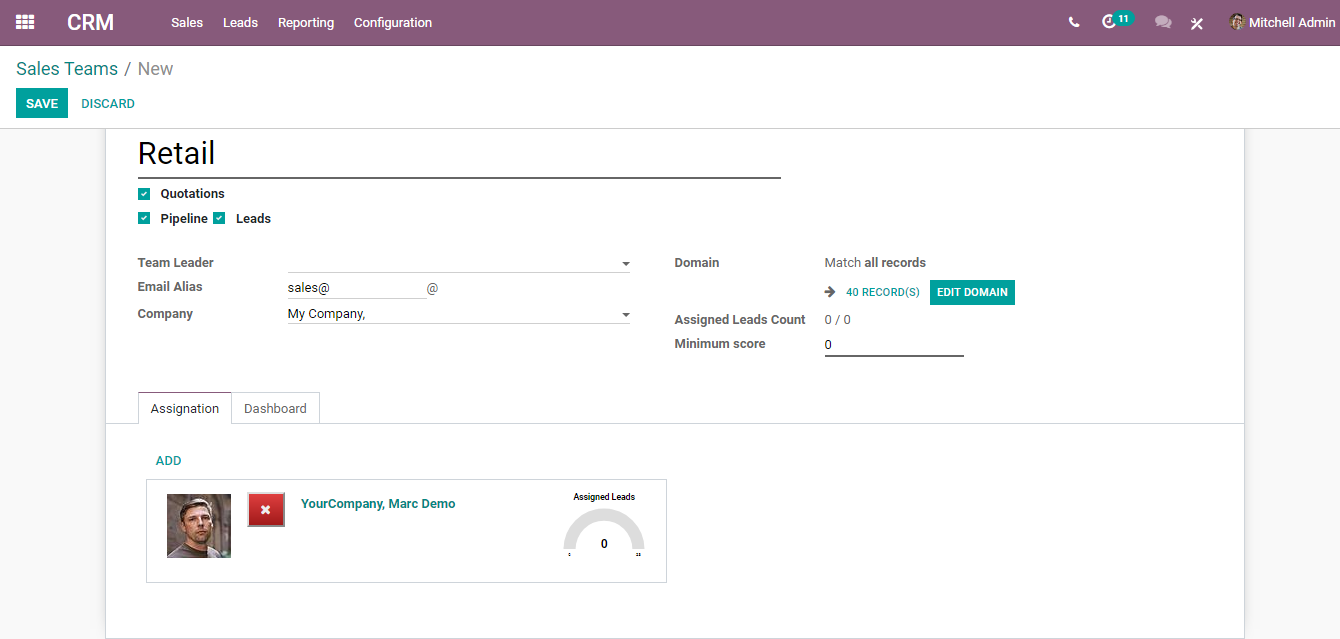Remove Marc Demo with red X button
Image resolution: width=1340 pixels, height=639 pixels.
[266, 510]
